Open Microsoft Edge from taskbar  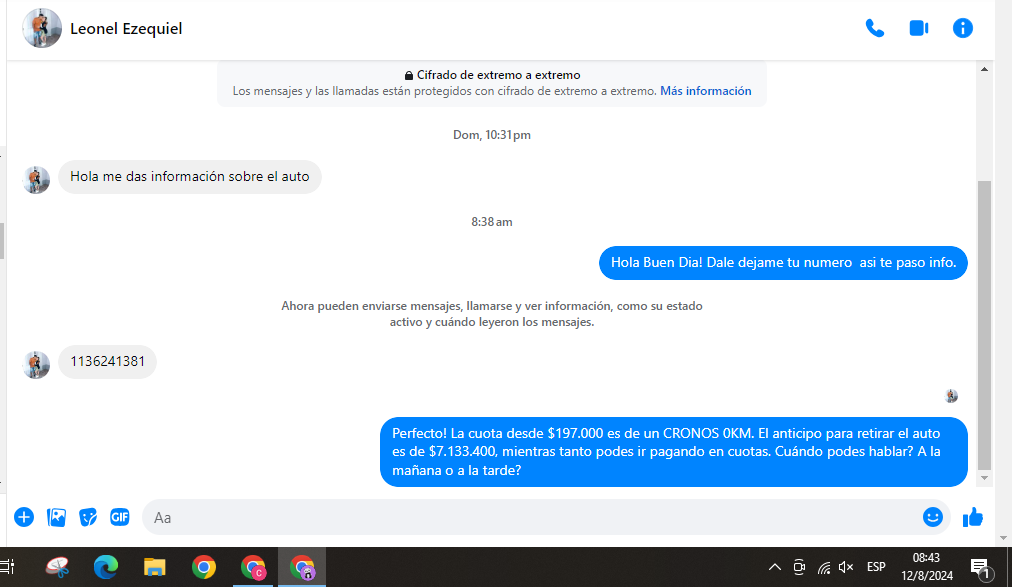click(106, 568)
